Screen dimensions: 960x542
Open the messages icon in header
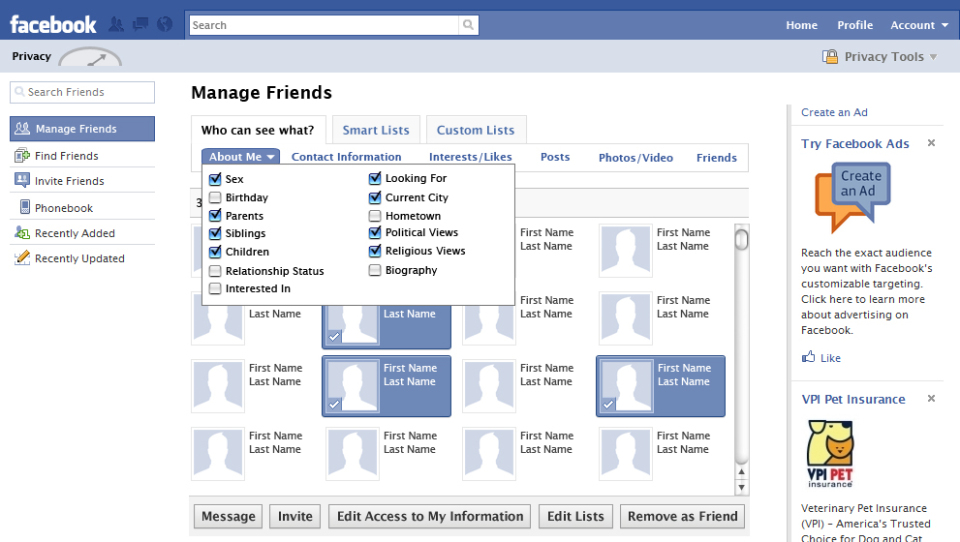[x=140, y=25]
